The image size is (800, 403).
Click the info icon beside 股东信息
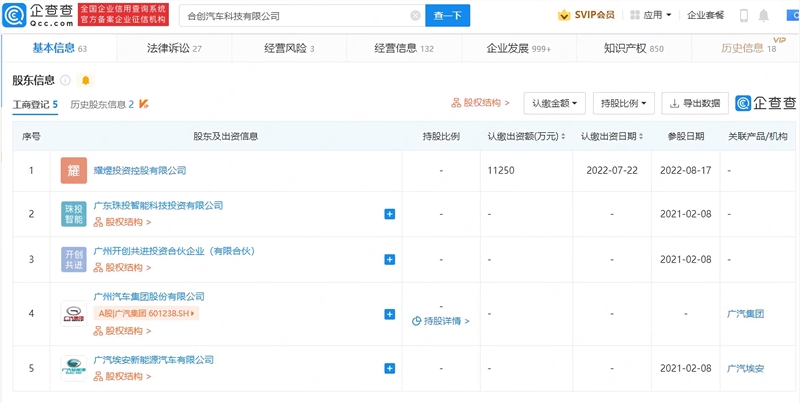[x=65, y=80]
